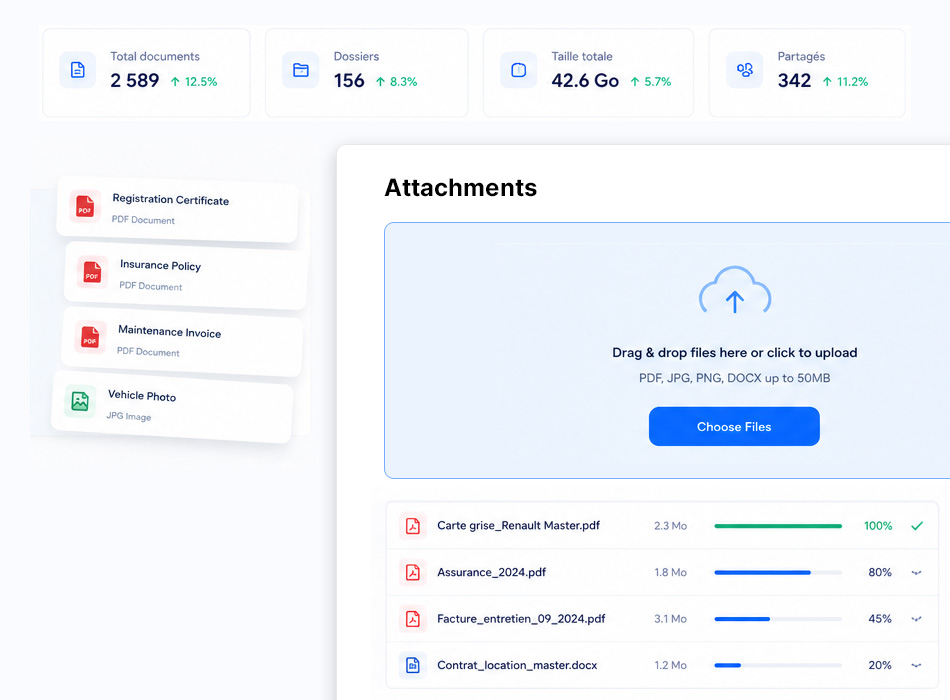Click the PDF, JPG, PNG, DOCX format hint

tap(734, 378)
